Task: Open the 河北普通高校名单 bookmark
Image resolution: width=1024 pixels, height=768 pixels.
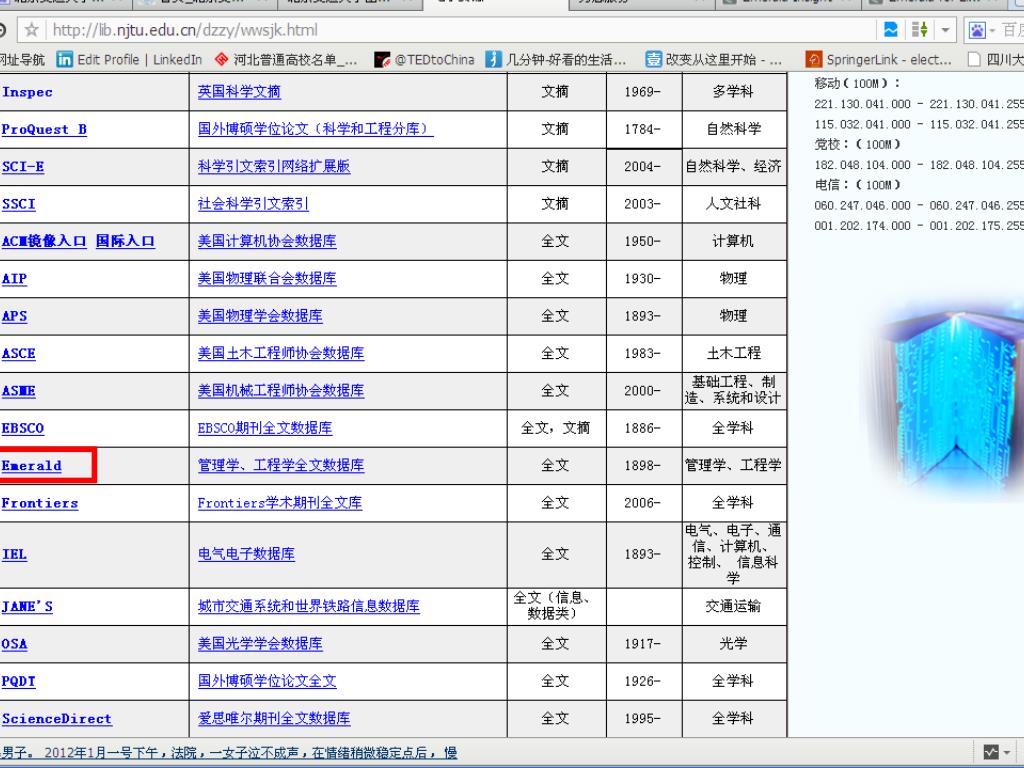Action: [x=286, y=59]
